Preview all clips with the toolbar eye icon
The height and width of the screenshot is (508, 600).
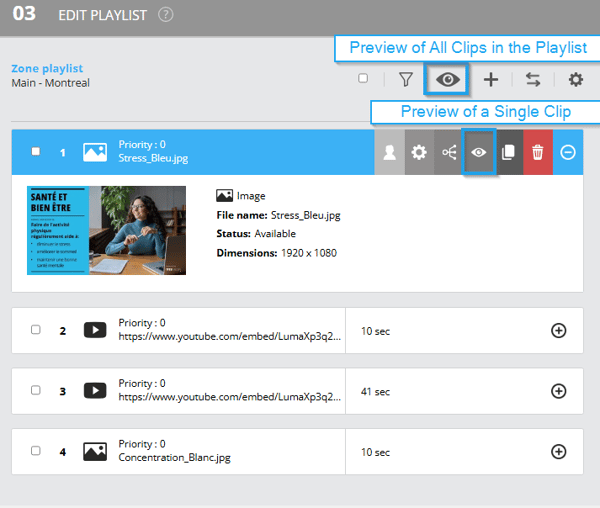[447, 80]
